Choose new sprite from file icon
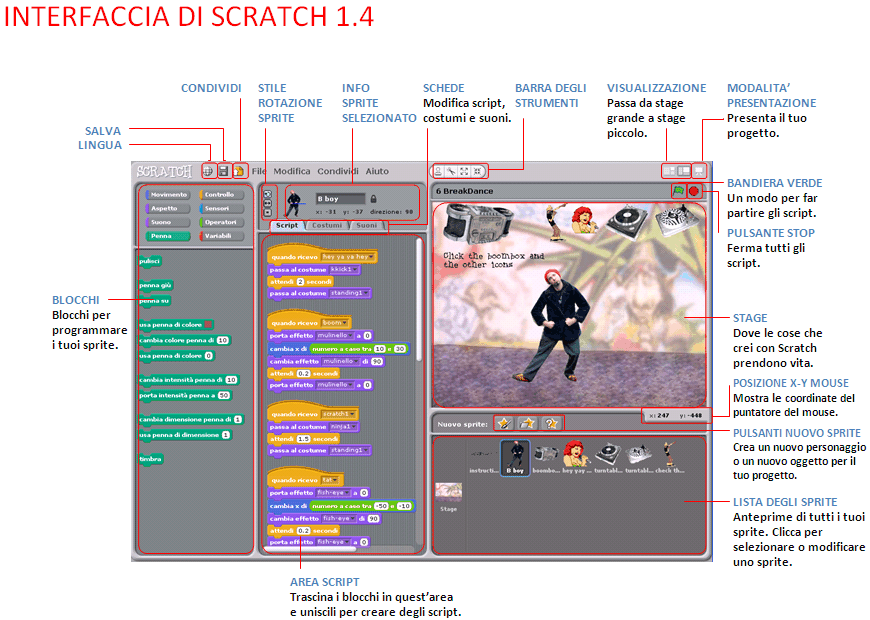The image size is (870, 620). coord(527,424)
